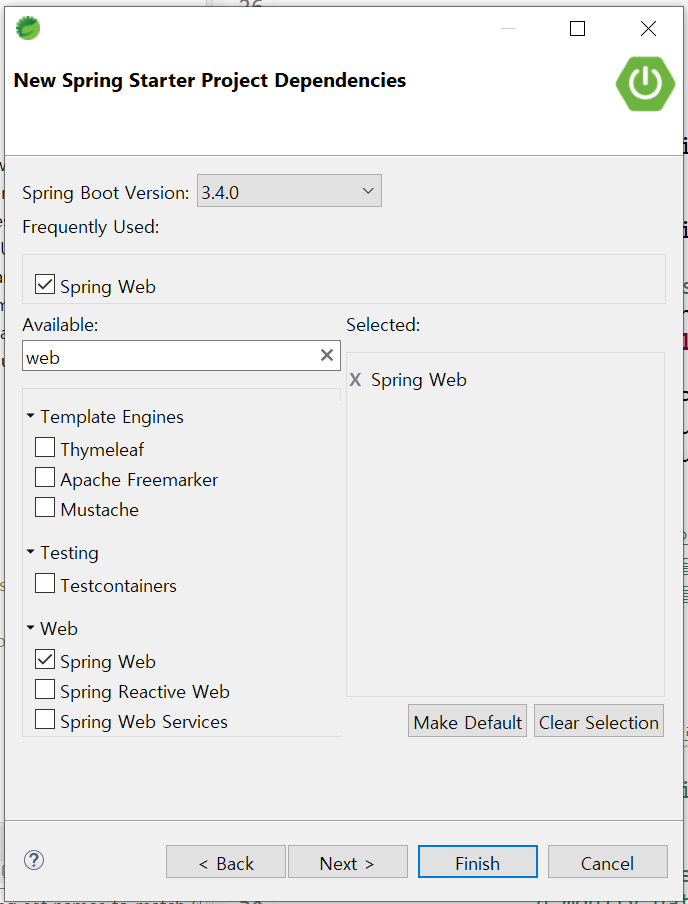688x904 pixels.
Task: Collapse the Web group
Action: point(31,628)
